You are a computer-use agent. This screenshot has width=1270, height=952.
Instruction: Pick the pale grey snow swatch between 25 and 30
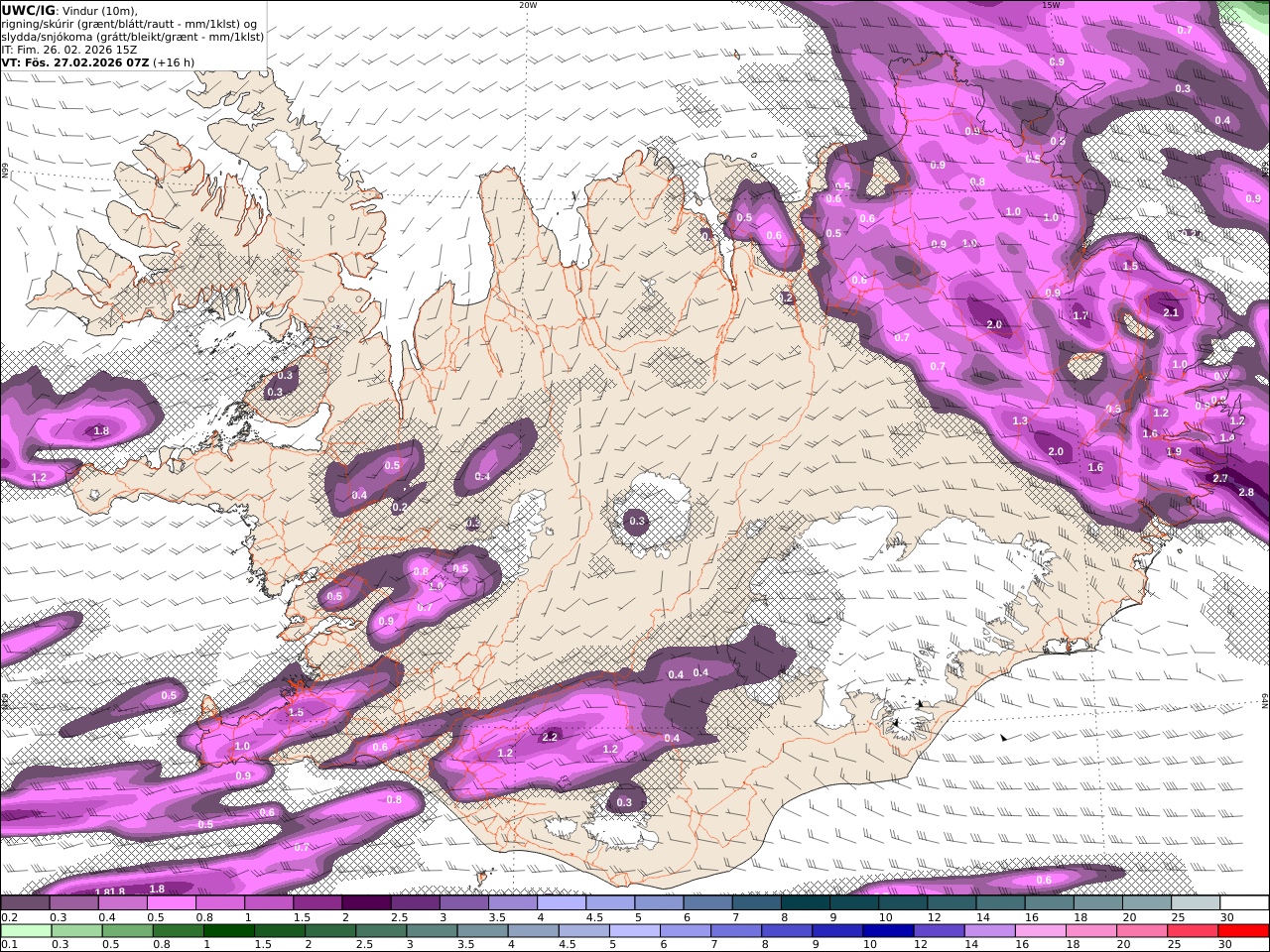(1195, 903)
